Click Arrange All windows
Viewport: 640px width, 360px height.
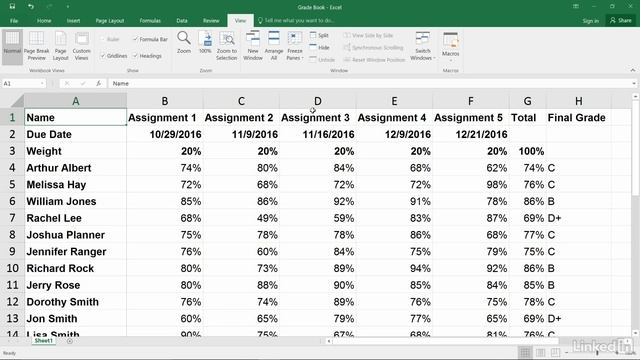pos(274,46)
